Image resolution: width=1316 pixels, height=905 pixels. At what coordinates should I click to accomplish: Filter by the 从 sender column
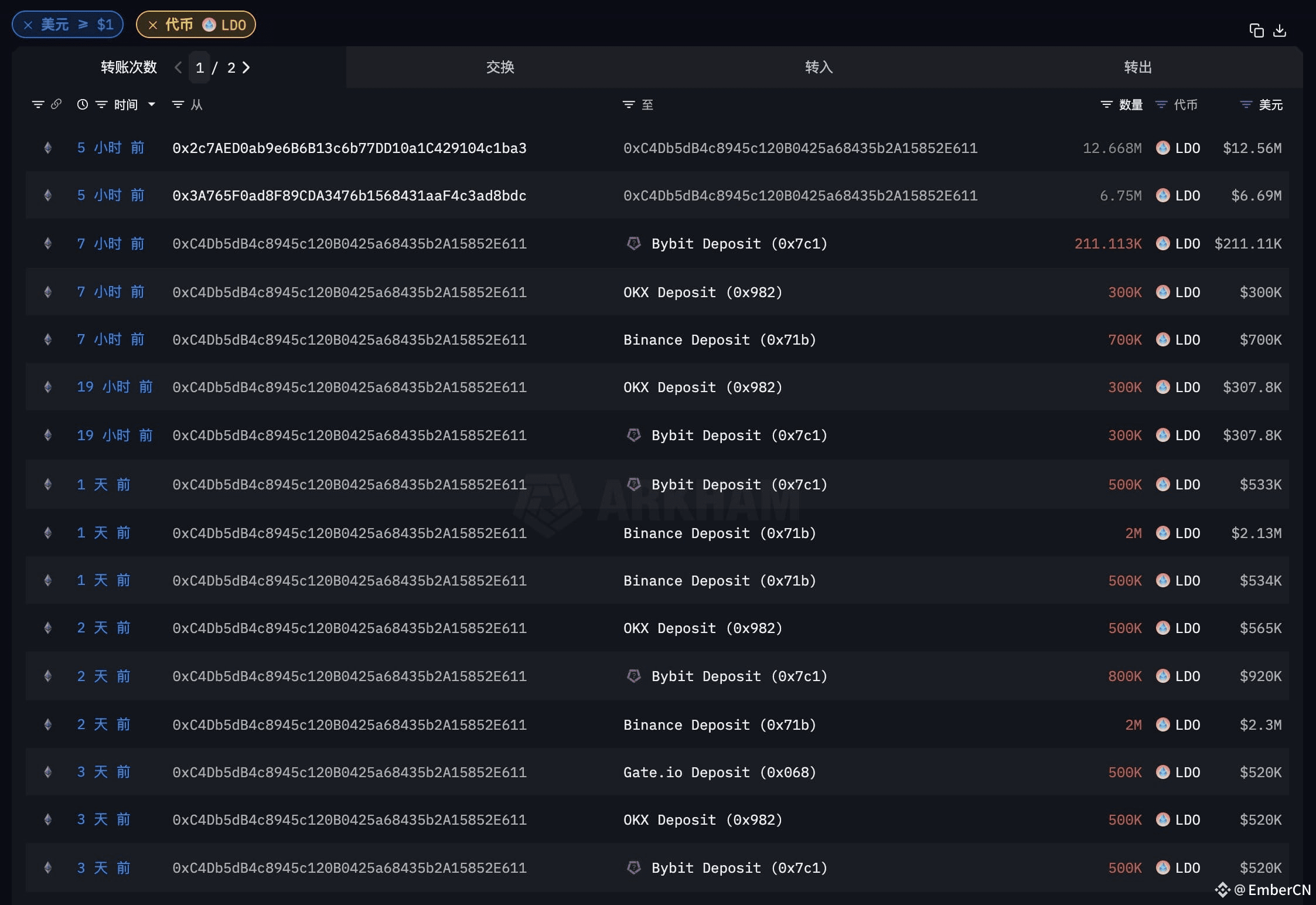coord(178,104)
